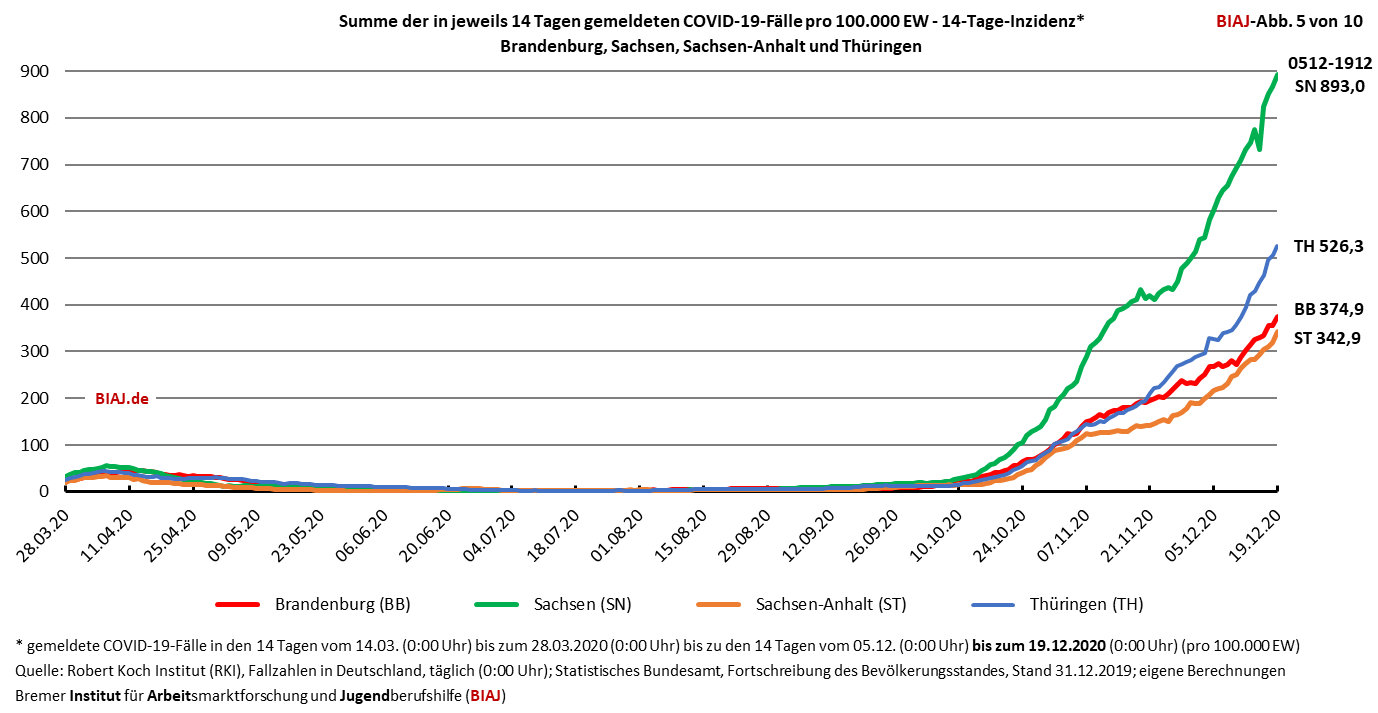Screen dimensions: 1378x713
Task: Click the x-axis date 11.04.20
Action: tap(108, 534)
